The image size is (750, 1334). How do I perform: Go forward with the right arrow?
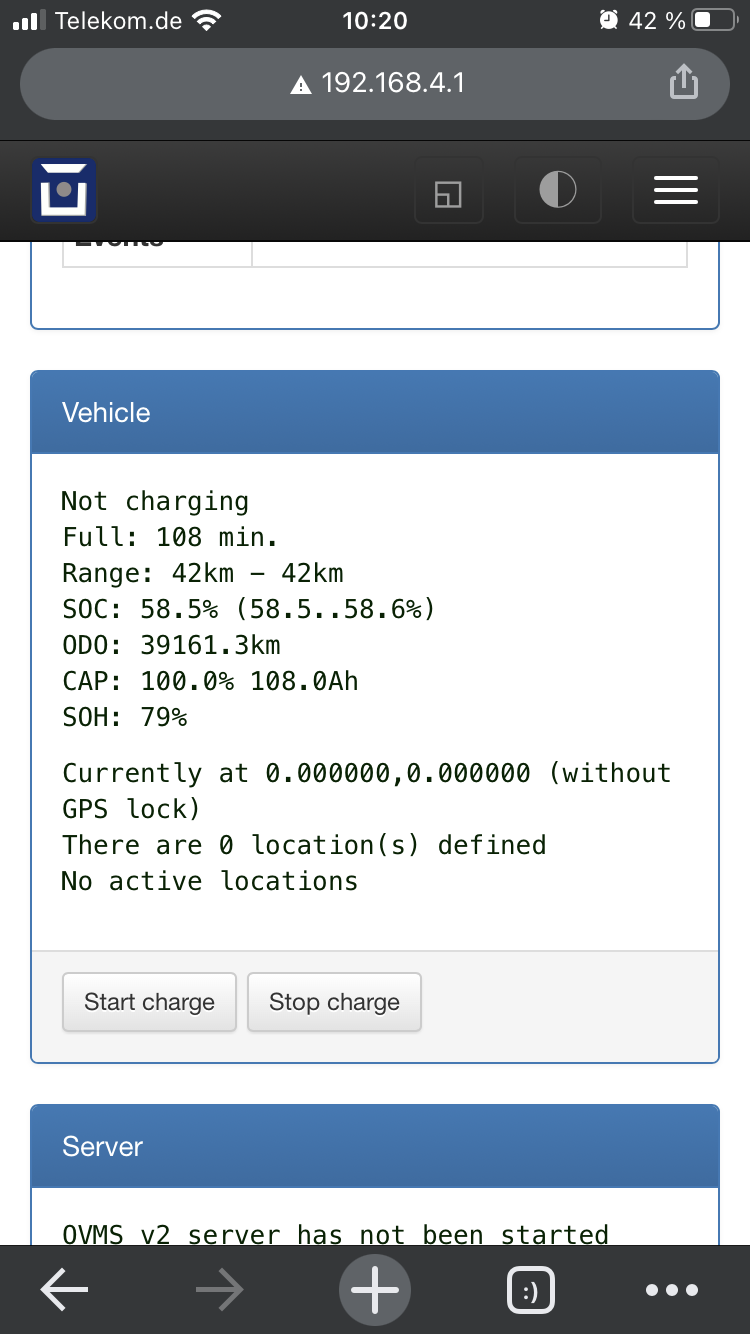coord(219,1290)
